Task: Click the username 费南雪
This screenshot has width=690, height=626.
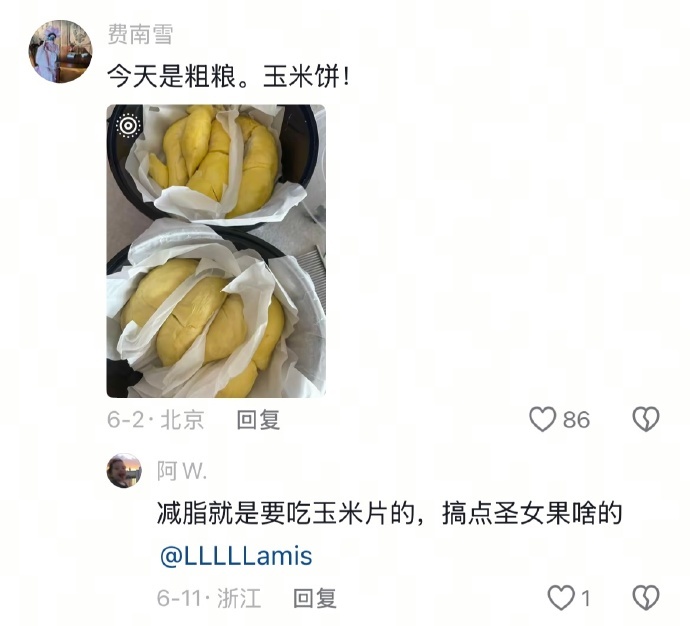Action: [x=140, y=34]
